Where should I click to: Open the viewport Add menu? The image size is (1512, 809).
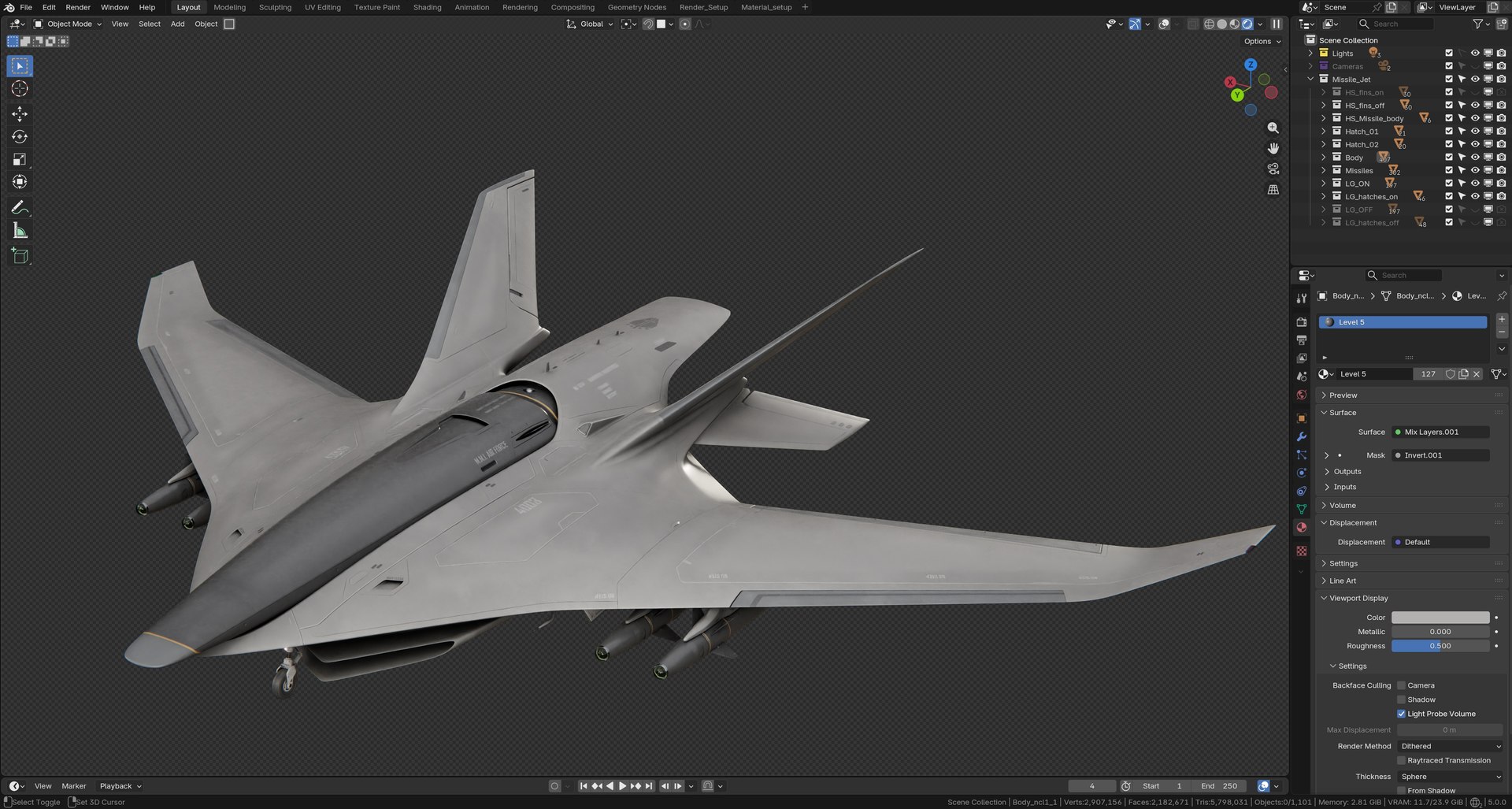click(177, 24)
